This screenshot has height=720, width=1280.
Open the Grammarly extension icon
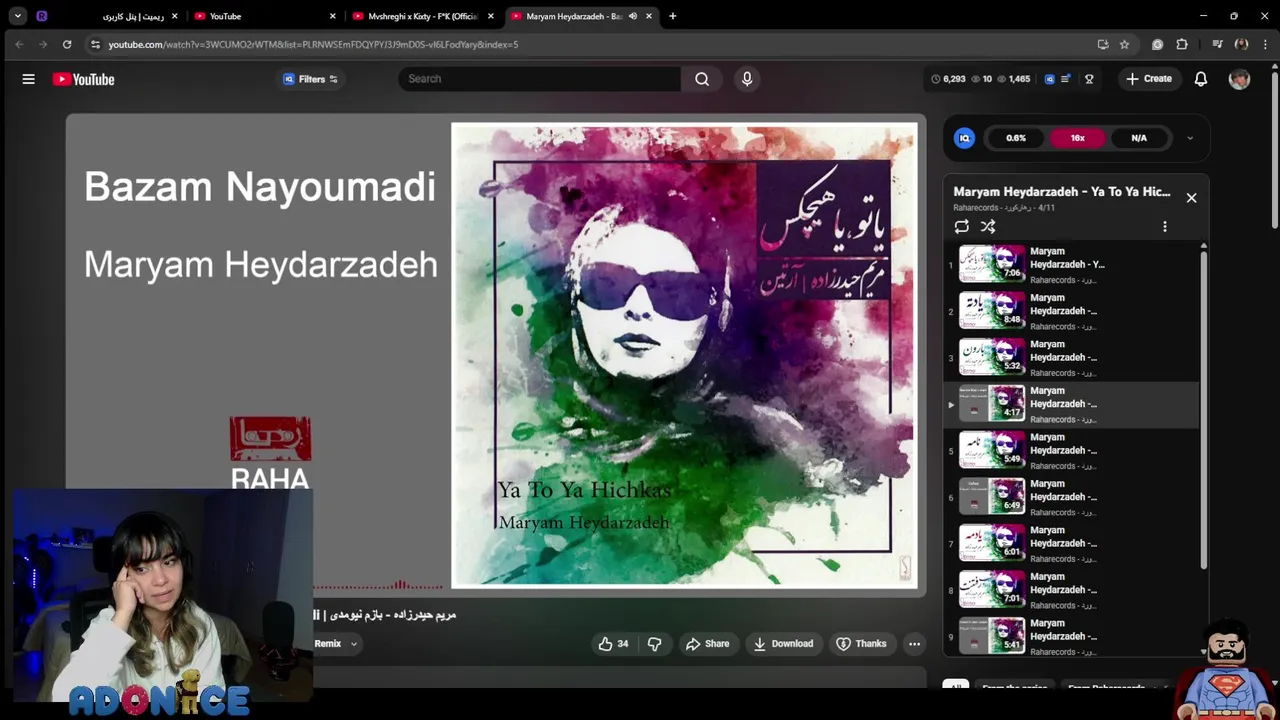(1157, 44)
